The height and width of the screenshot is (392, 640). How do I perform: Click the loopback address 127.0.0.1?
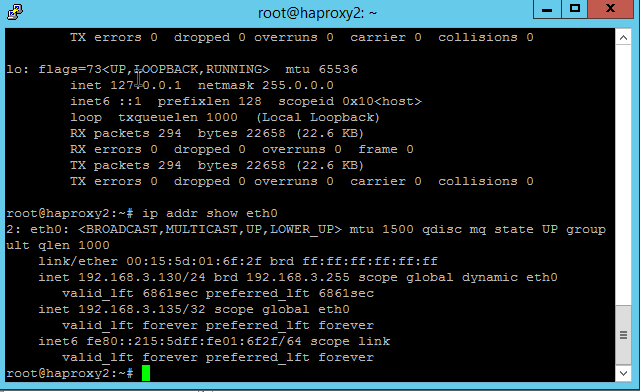click(146, 85)
